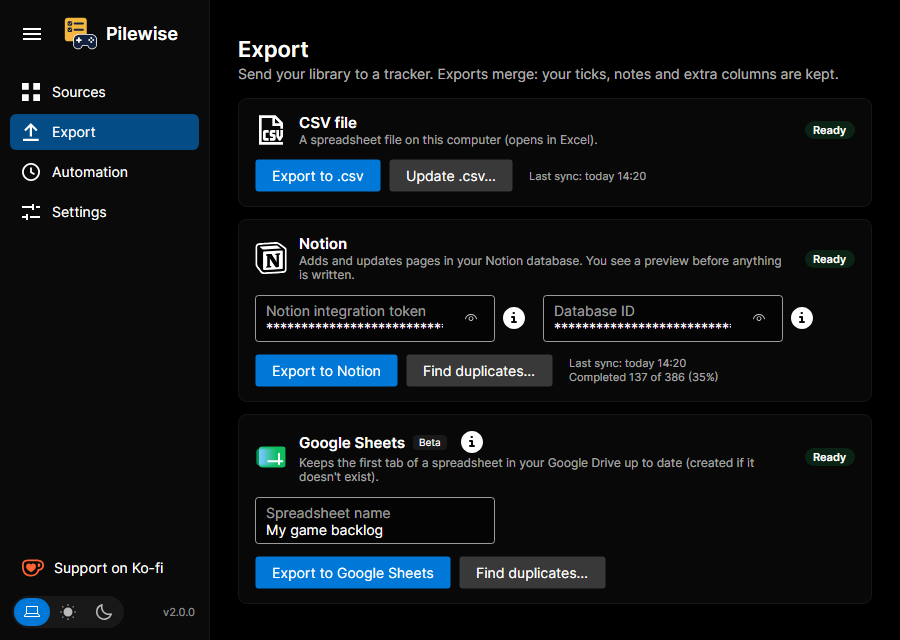
Task: Open the Settings page
Action: (x=104, y=212)
